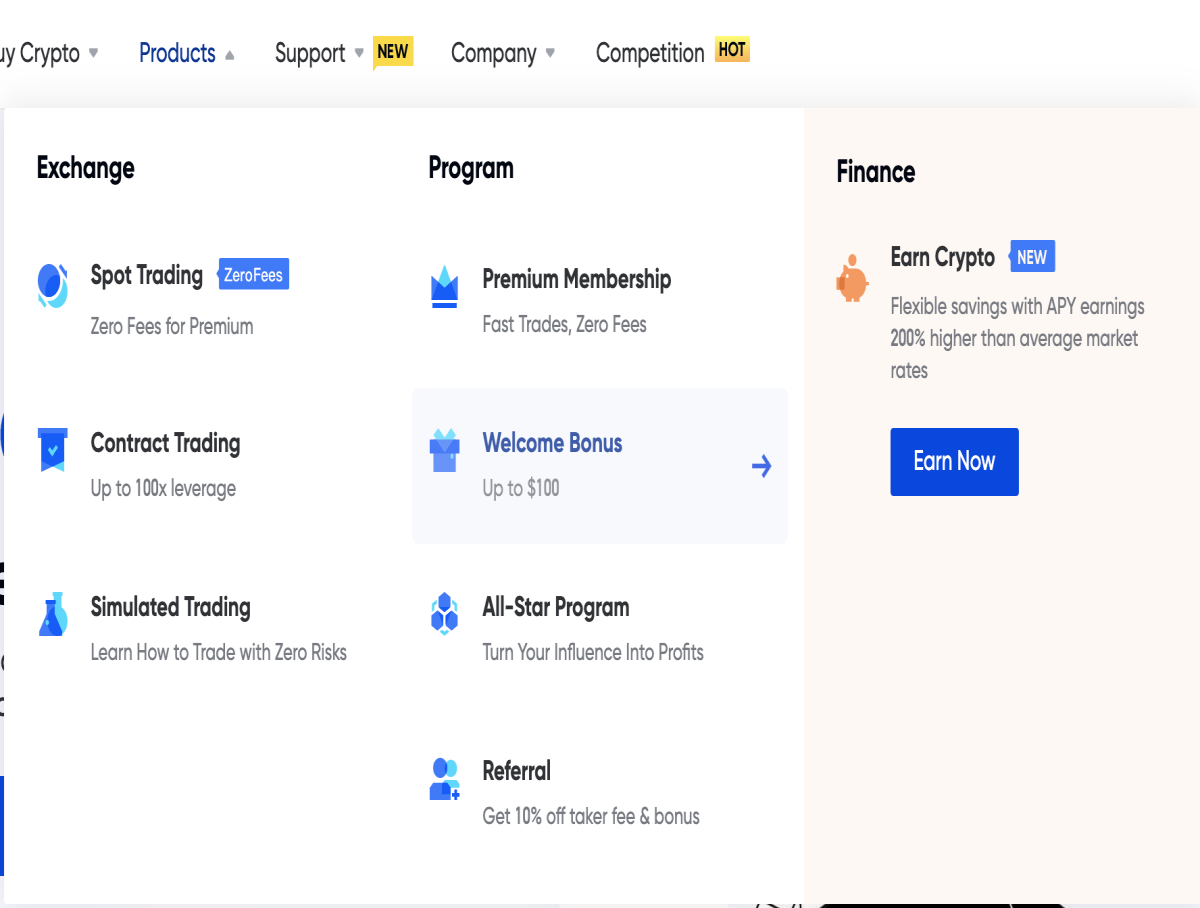Click the Earn Crypto piggy bank icon
Viewport: 1200px width, 908px height.
click(x=852, y=278)
